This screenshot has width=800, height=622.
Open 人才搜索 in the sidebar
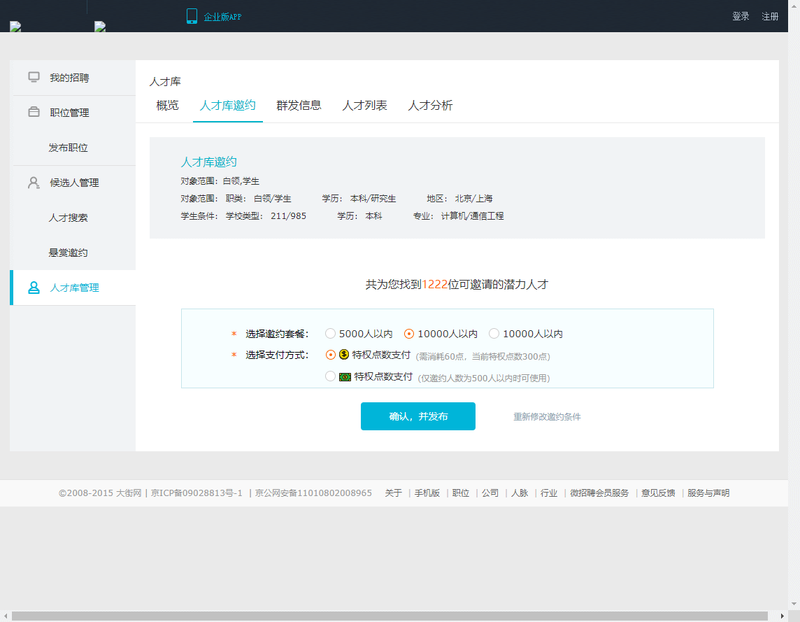coord(68,217)
